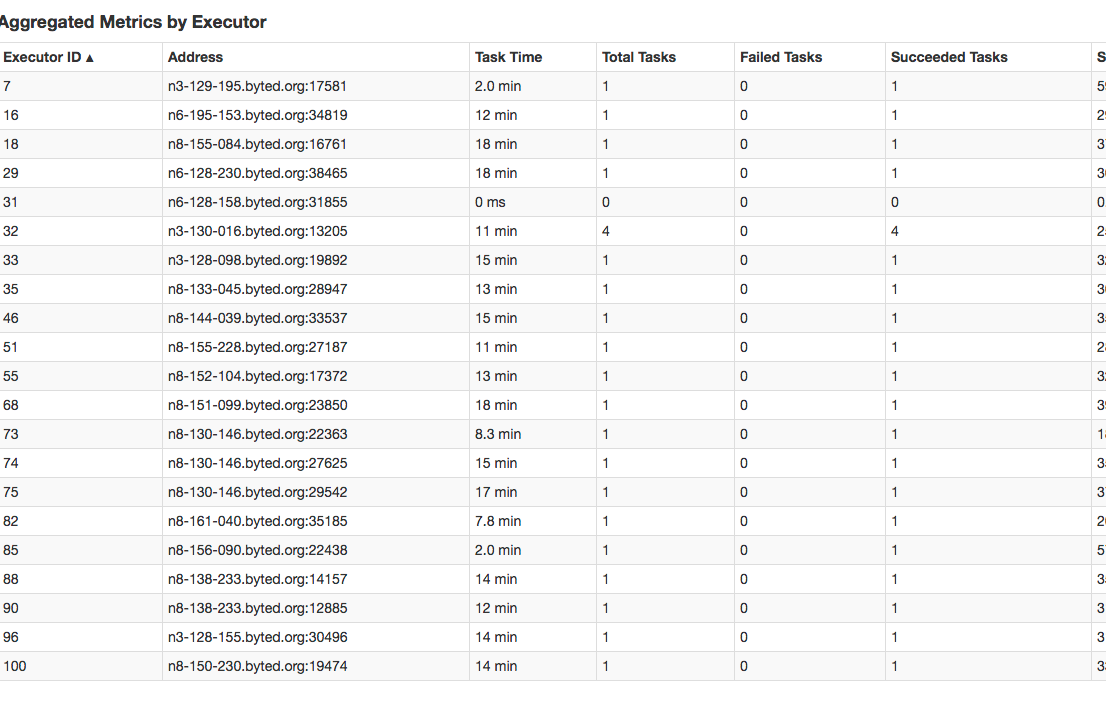Click the ascending sort arrow beside Executor ID

click(x=90, y=58)
